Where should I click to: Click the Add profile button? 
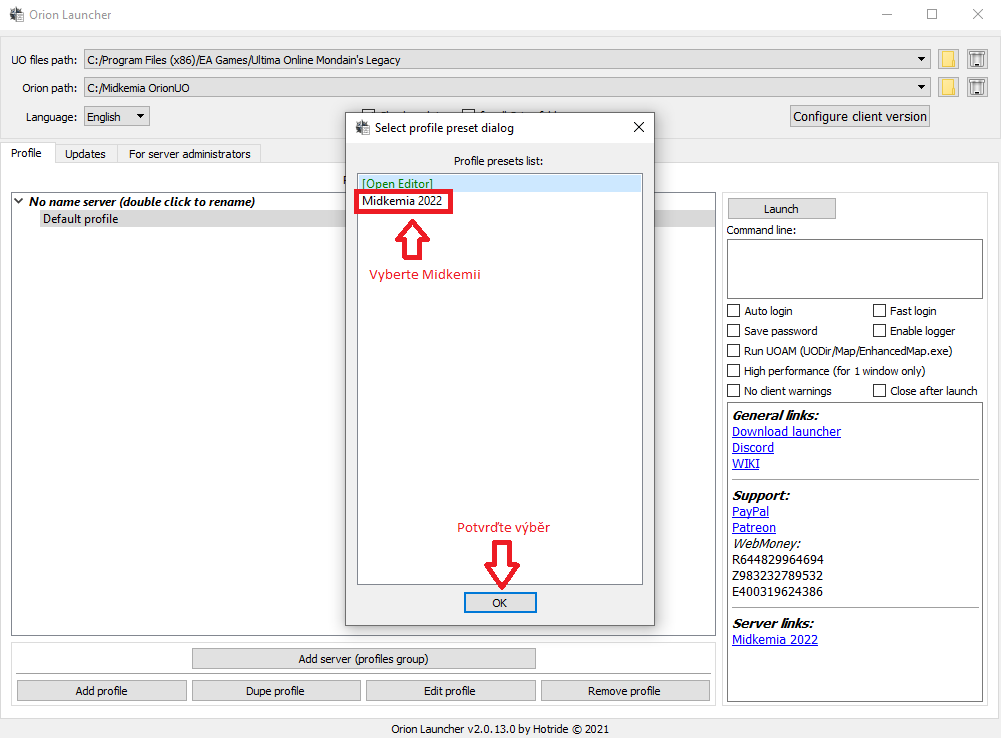pos(102,691)
